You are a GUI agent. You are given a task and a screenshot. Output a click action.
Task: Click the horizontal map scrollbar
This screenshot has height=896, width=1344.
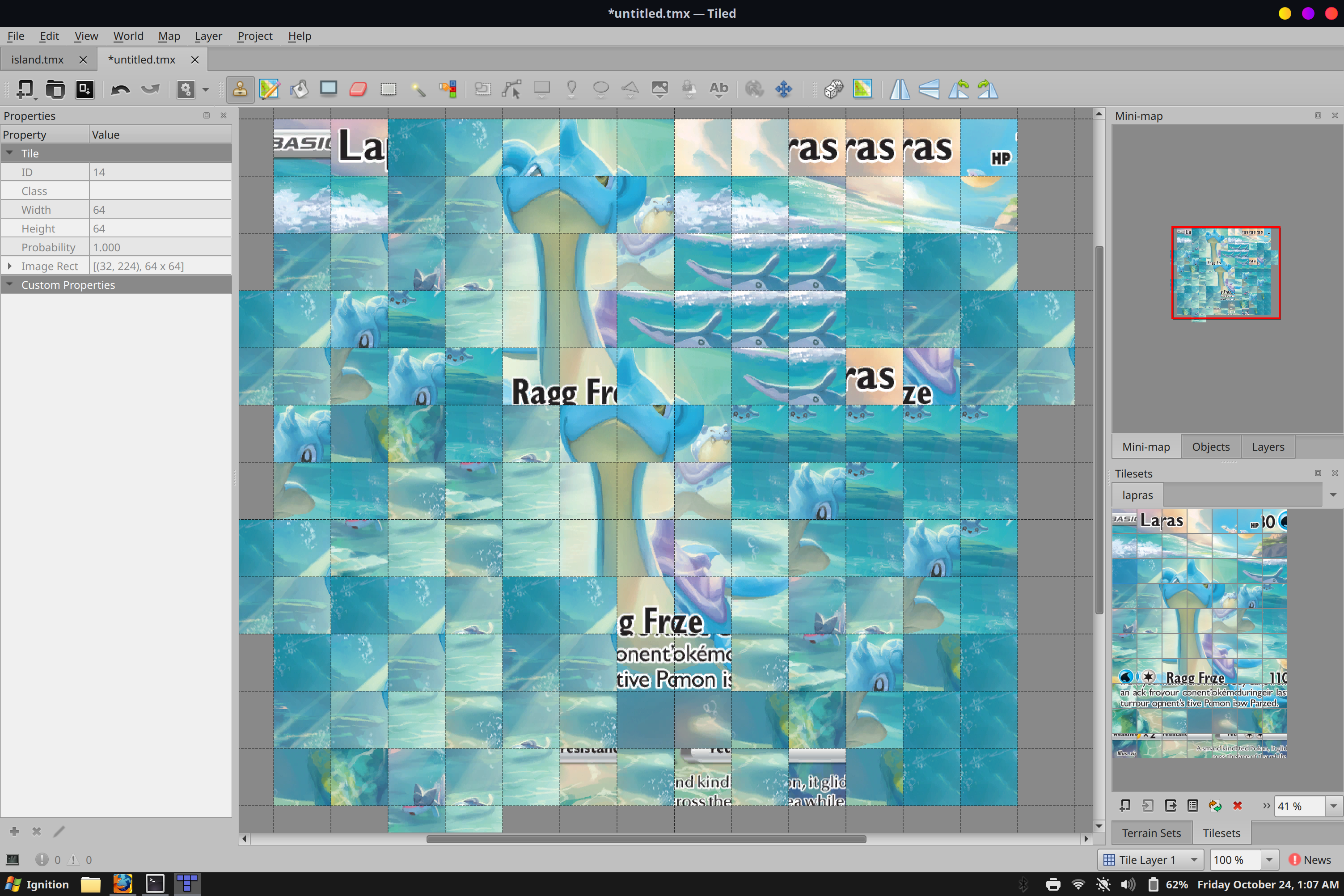click(x=646, y=839)
